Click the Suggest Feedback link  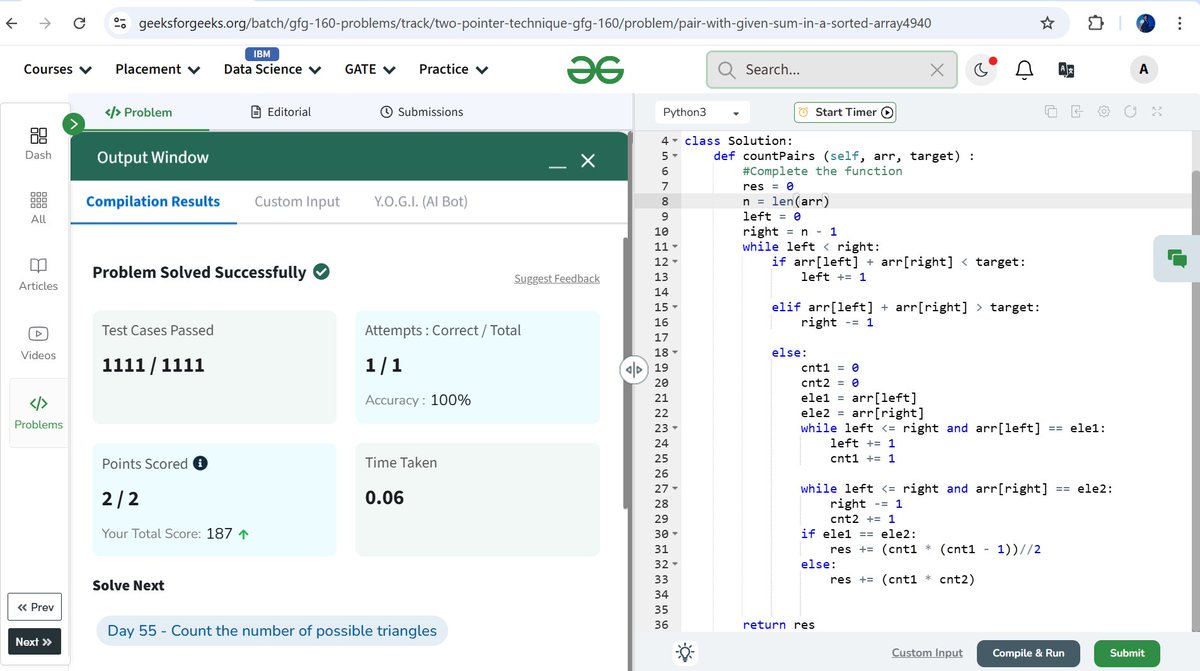(557, 278)
